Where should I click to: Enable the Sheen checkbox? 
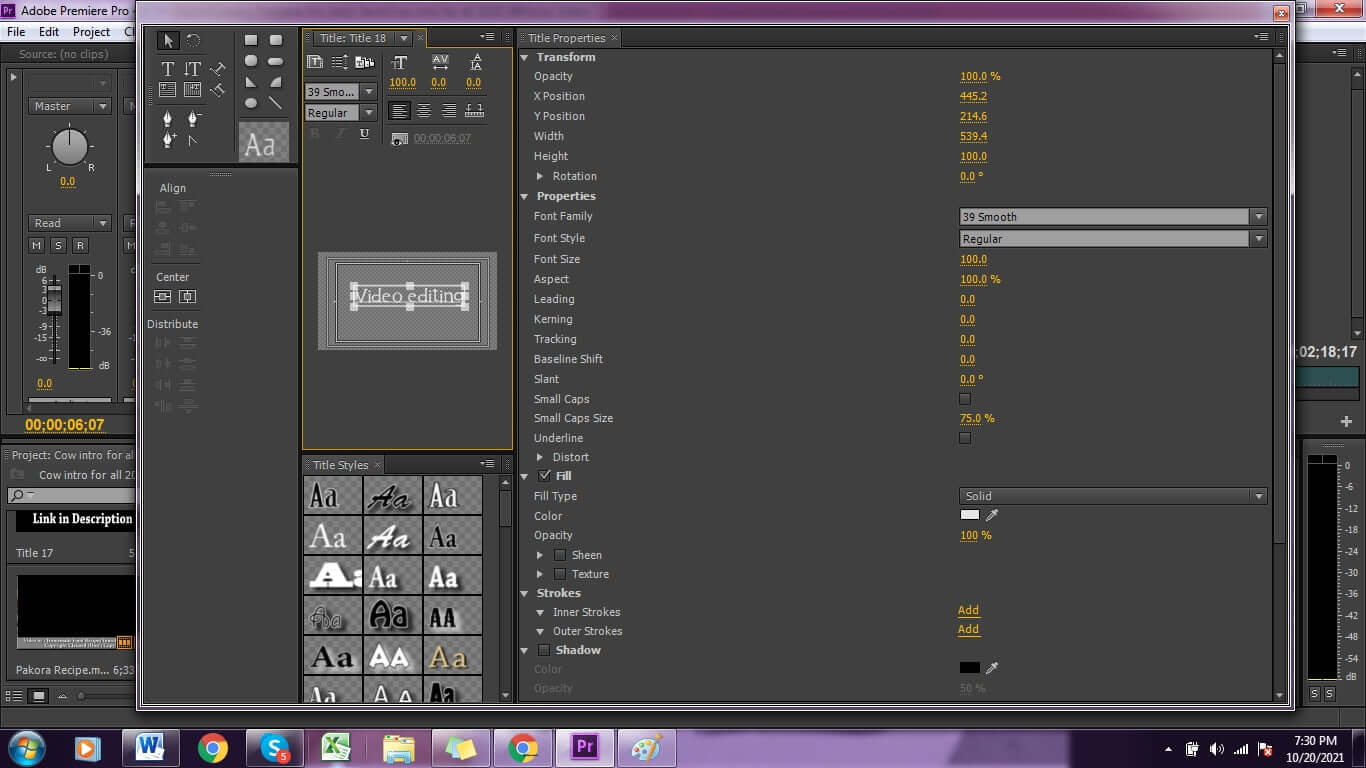(x=560, y=555)
